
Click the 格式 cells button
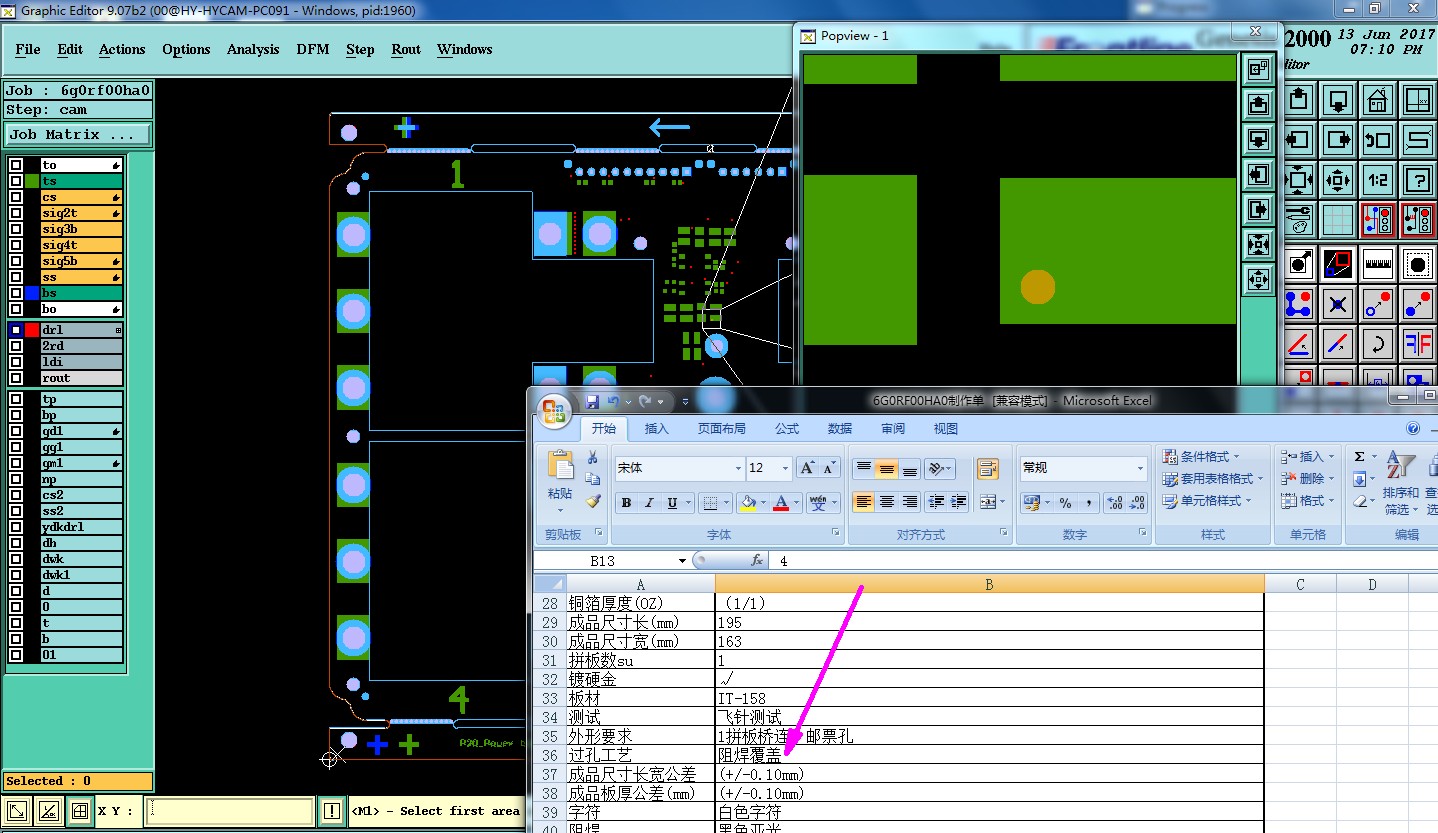click(1307, 501)
